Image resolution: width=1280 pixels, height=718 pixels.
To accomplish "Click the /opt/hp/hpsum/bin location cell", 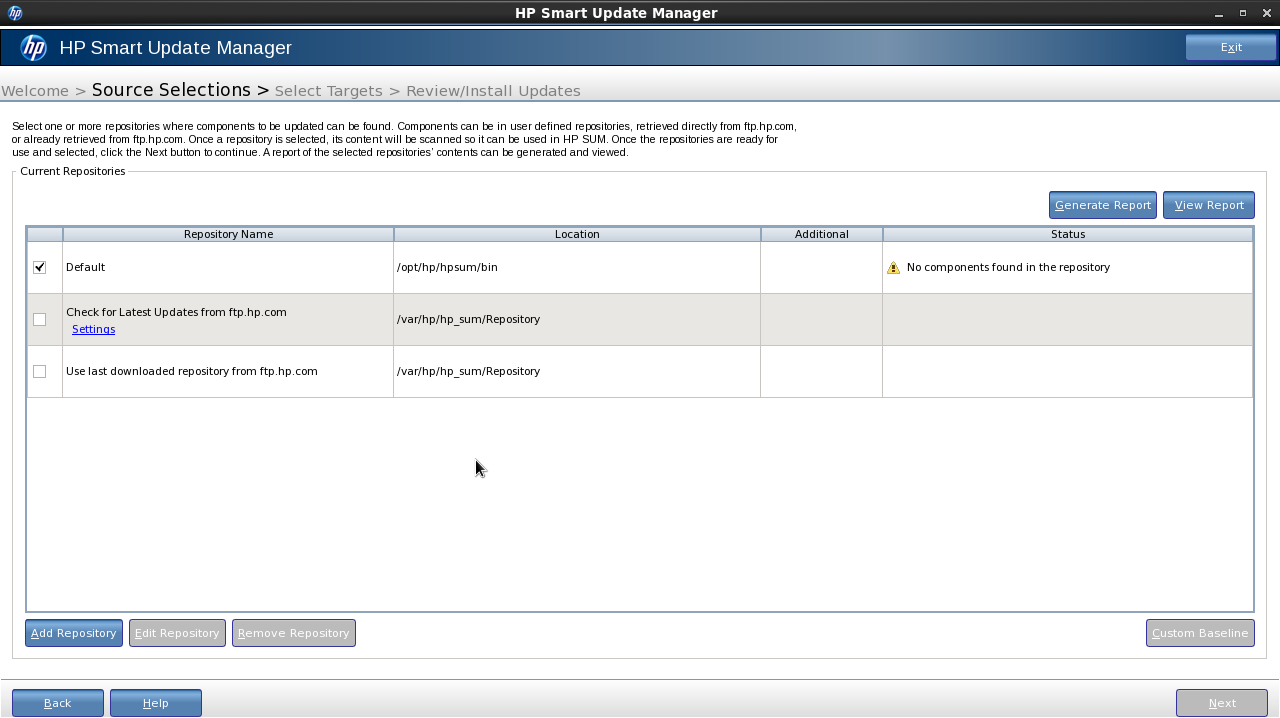I will point(577,268).
